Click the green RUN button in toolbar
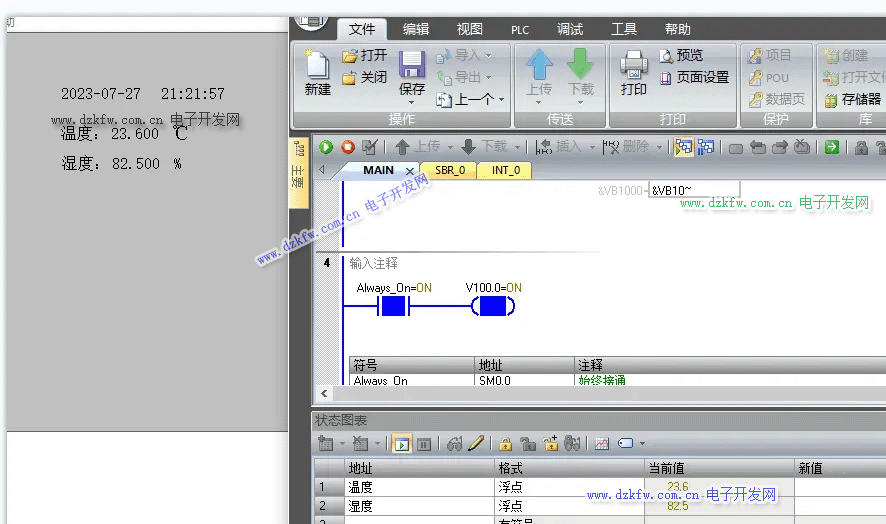Screen dimensions: 886x524 tap(326, 147)
